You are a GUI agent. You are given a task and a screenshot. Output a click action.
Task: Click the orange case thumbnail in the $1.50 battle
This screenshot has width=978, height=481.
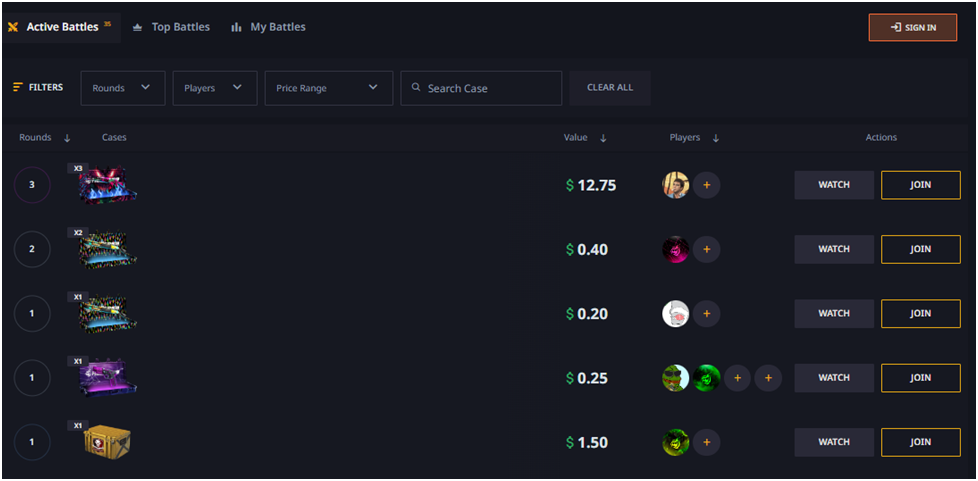click(108, 441)
